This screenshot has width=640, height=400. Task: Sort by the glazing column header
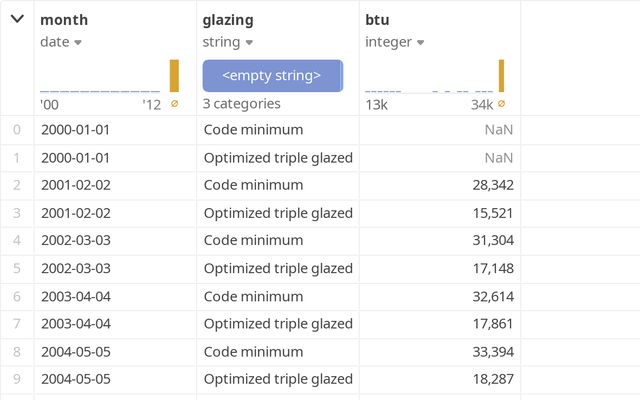228,19
